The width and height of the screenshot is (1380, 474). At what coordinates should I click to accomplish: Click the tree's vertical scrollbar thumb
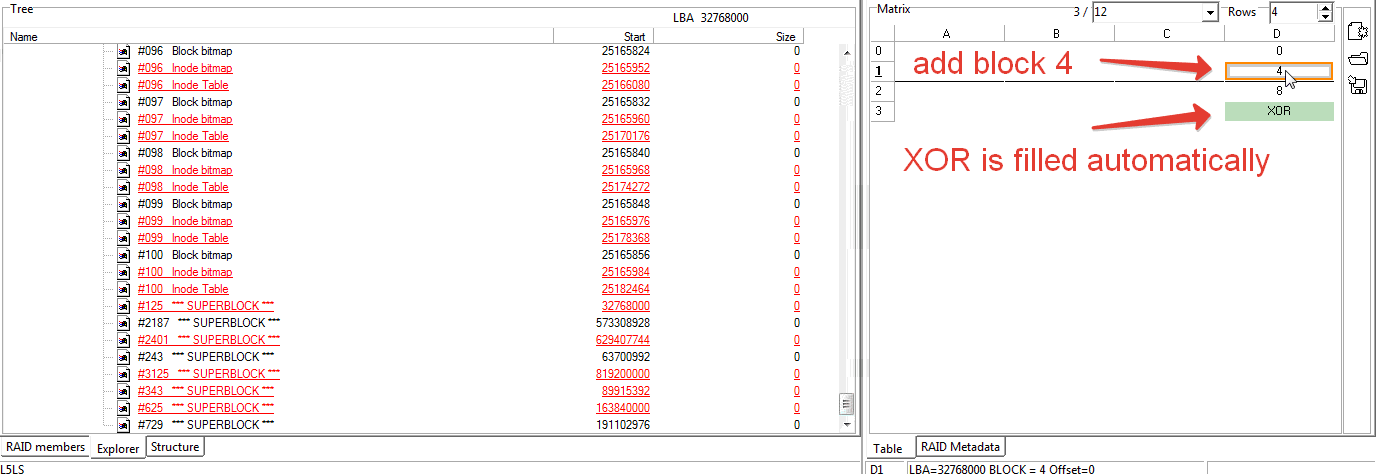tap(846, 404)
